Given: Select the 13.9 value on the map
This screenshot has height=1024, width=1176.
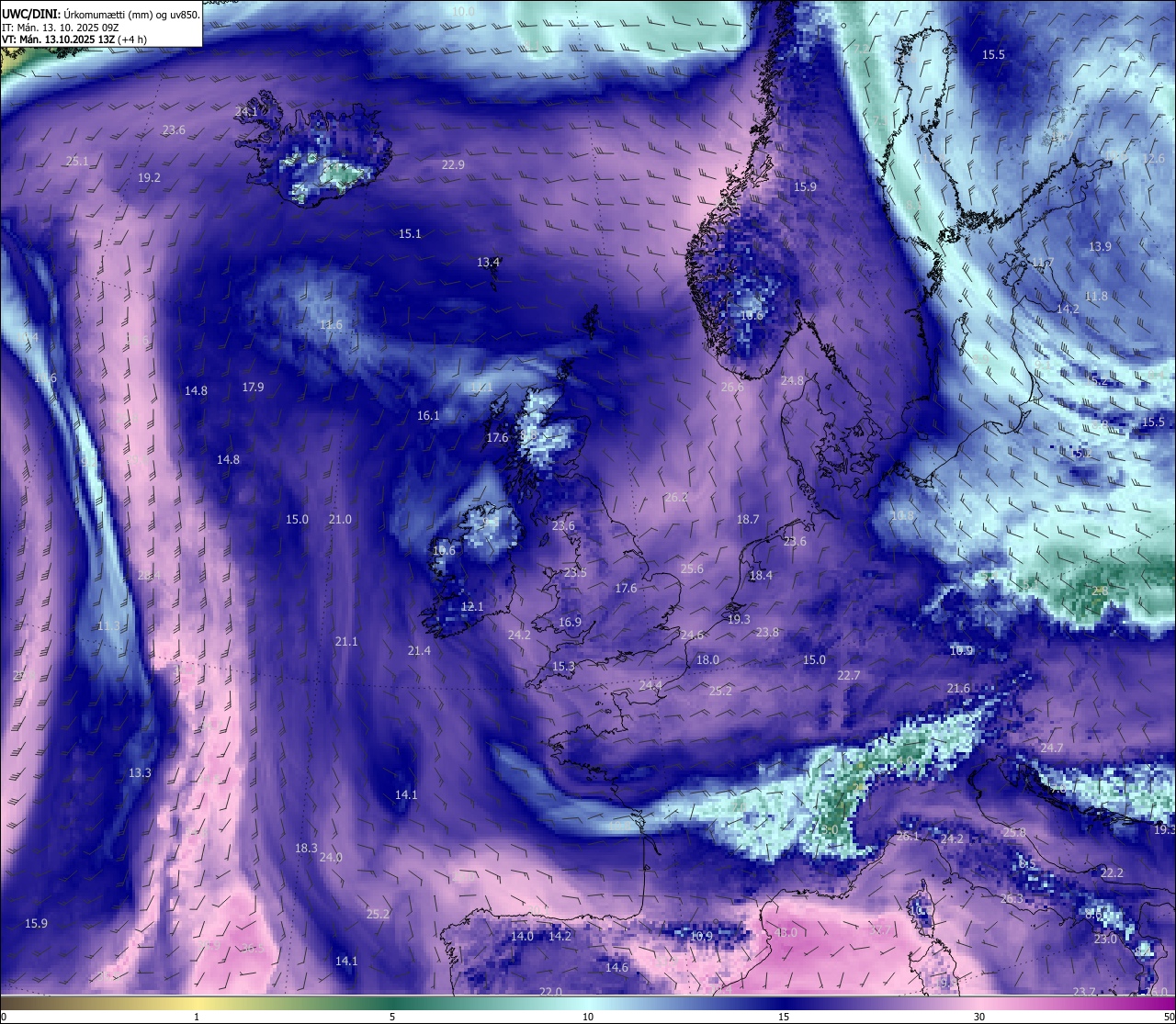Looking at the screenshot, I should pyautogui.click(x=1100, y=247).
